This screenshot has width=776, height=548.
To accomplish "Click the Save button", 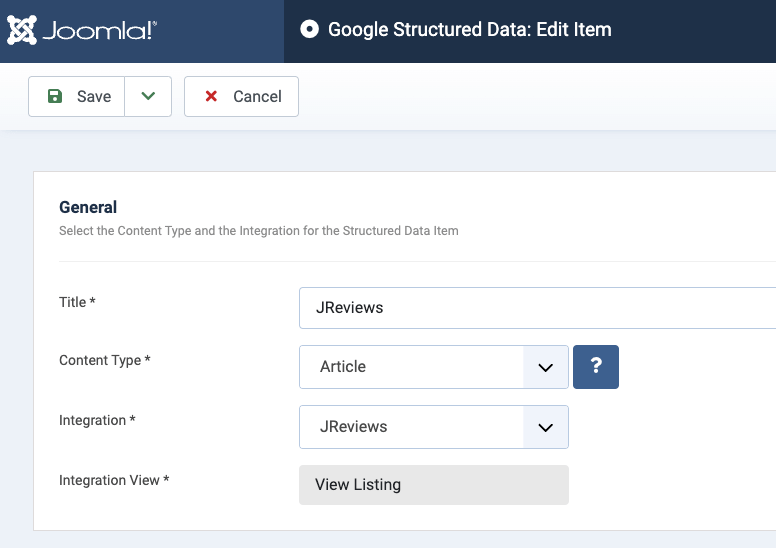I will coord(77,97).
